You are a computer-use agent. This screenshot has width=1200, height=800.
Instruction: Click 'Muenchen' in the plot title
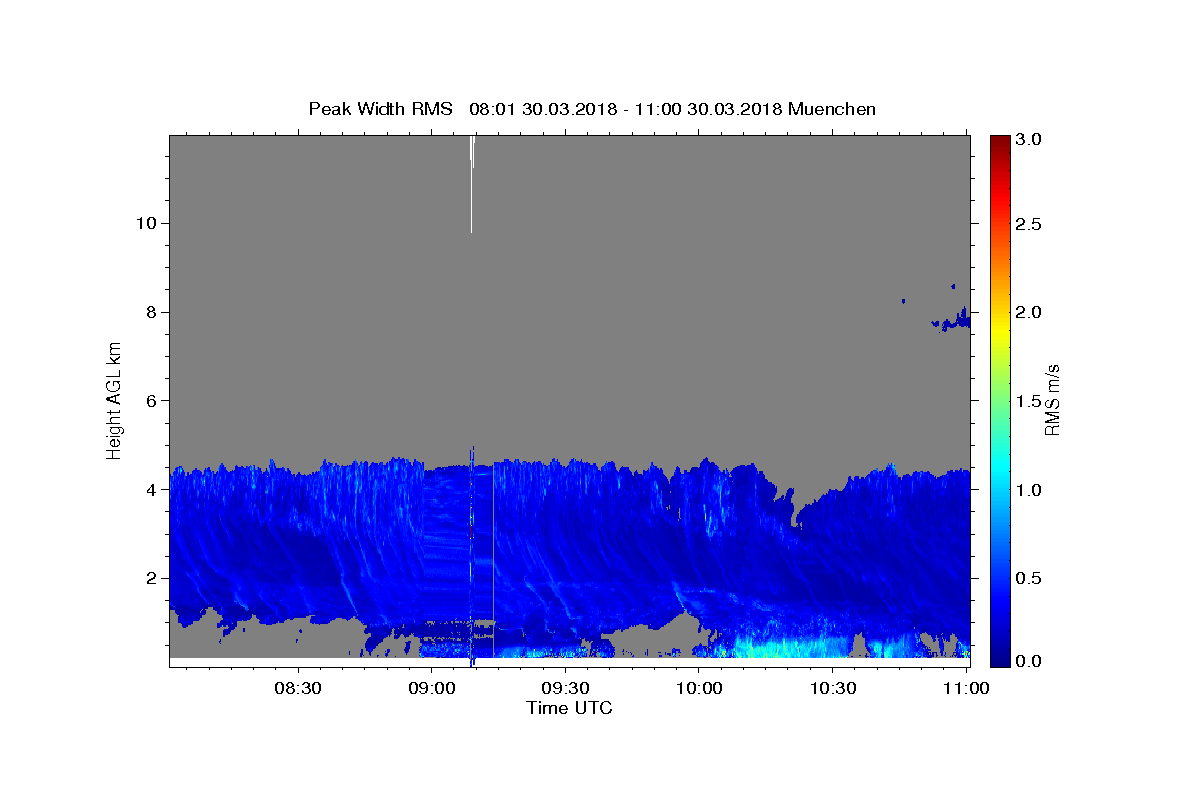tap(832, 109)
